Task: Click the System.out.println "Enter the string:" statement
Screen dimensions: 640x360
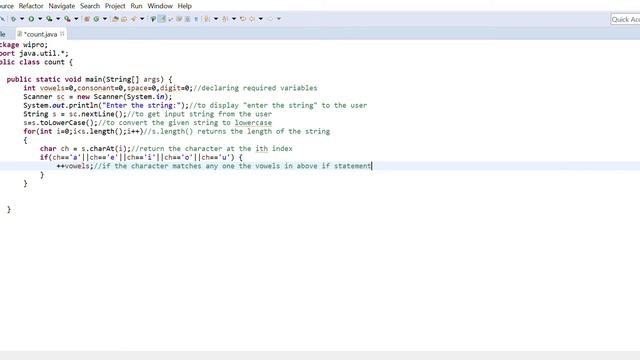Action: click(x=106, y=105)
